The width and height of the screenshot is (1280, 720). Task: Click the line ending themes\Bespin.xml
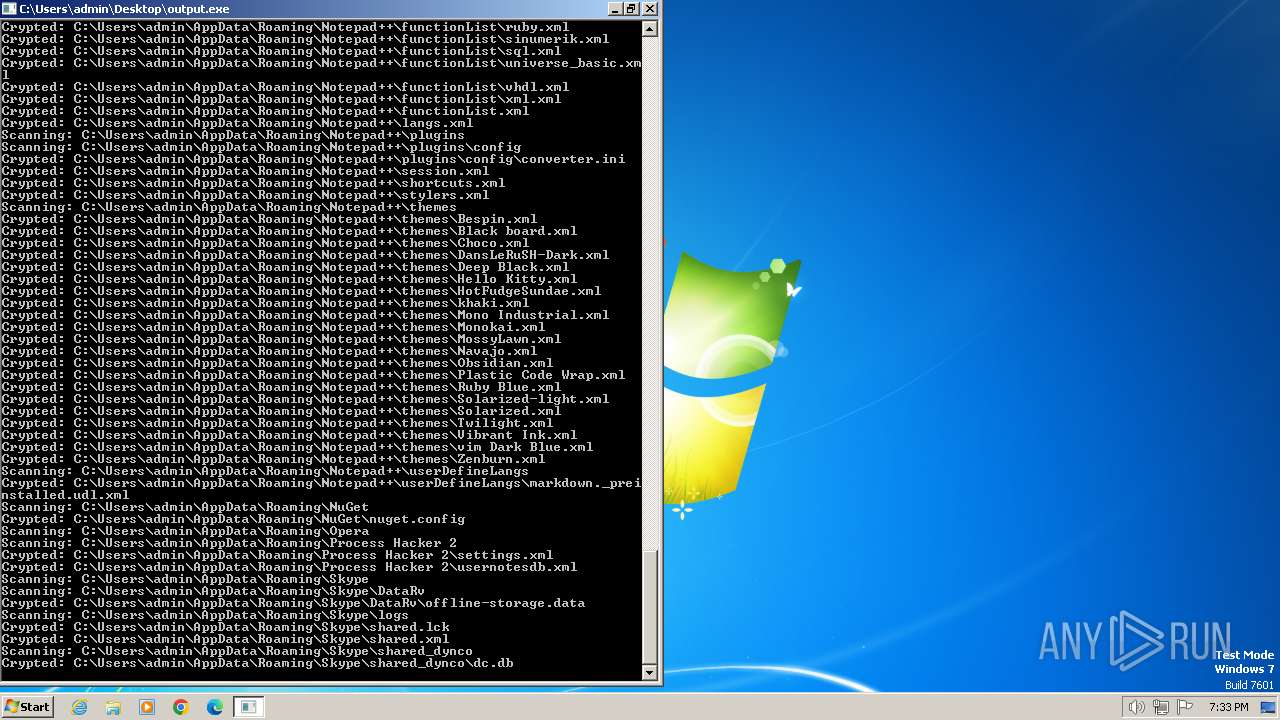[x=269, y=219]
